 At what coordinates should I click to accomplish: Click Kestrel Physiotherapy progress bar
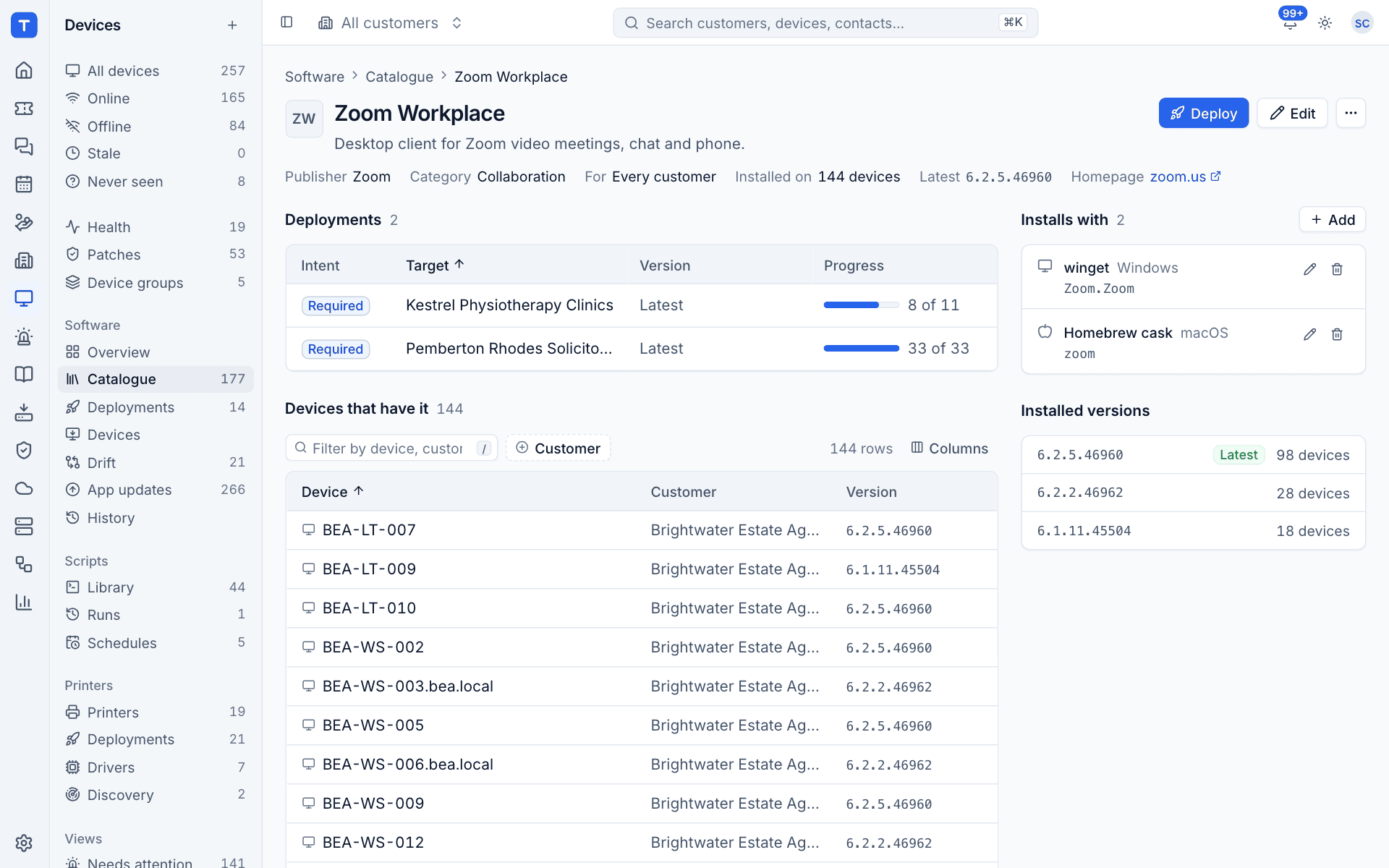coord(861,305)
